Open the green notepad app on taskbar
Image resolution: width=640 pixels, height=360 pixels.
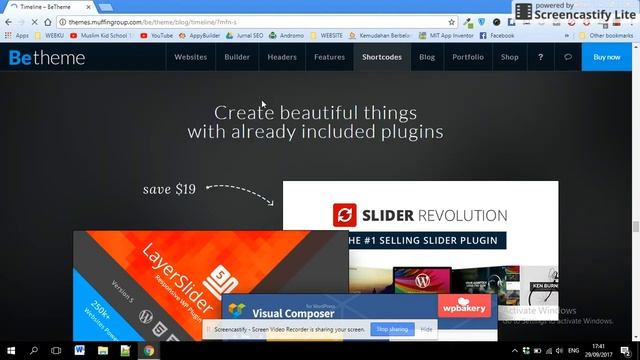coord(125,351)
